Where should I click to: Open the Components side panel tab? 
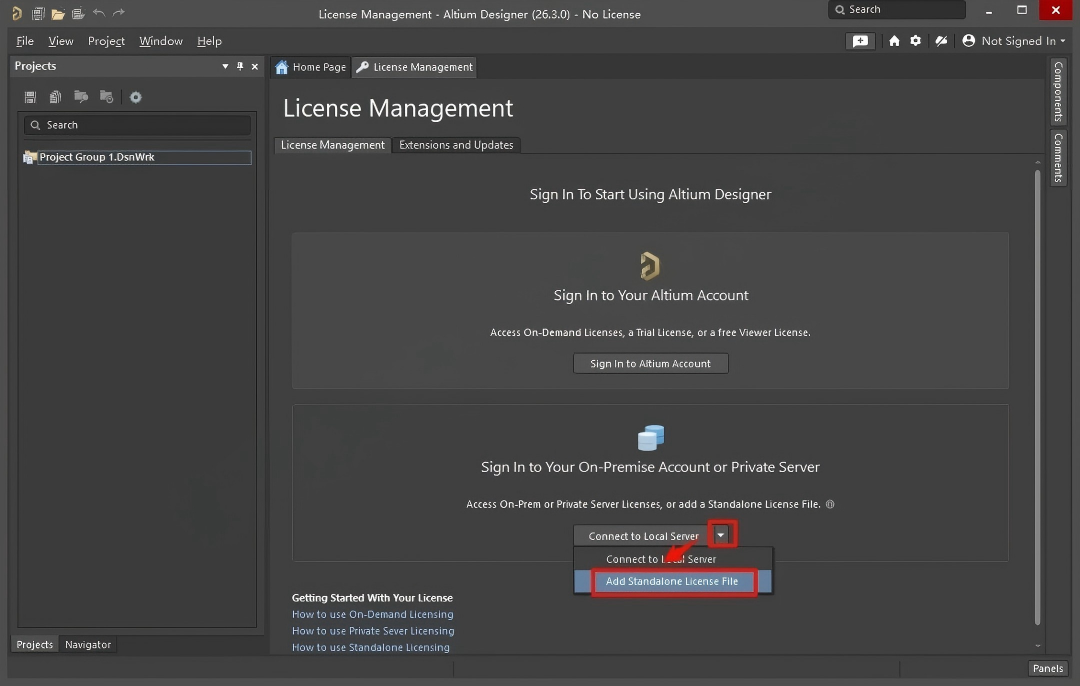pos(1058,91)
